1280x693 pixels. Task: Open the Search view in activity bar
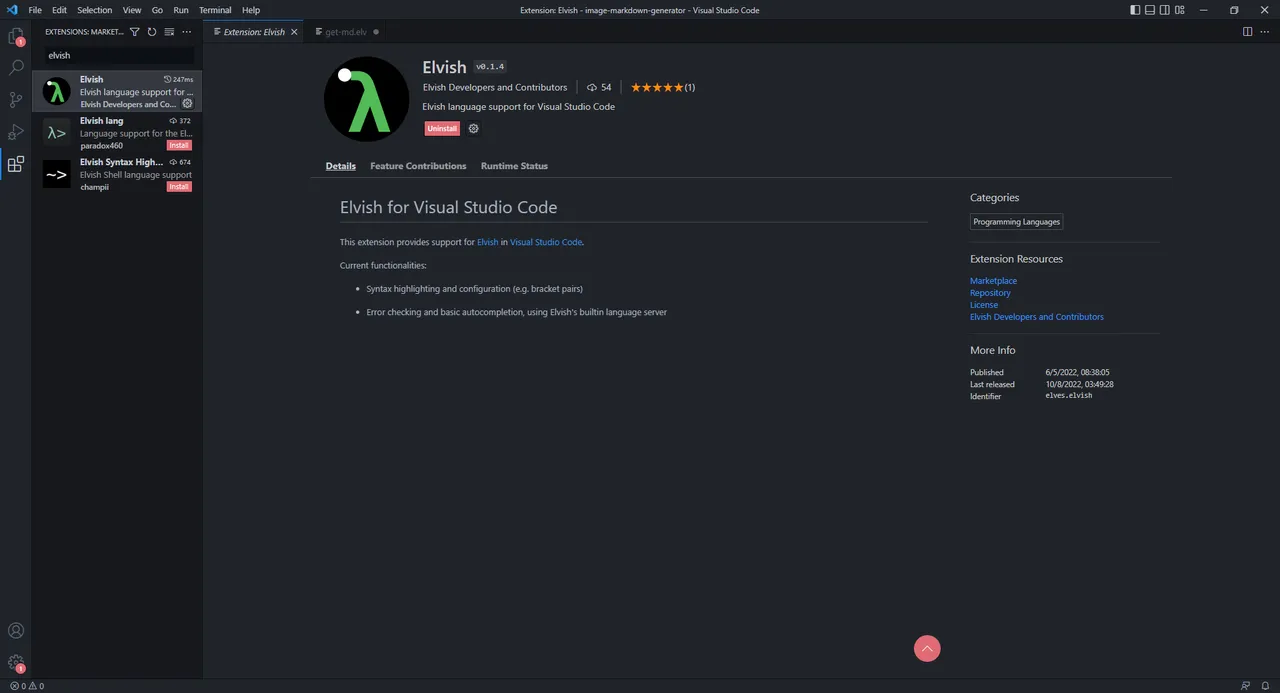pos(15,68)
